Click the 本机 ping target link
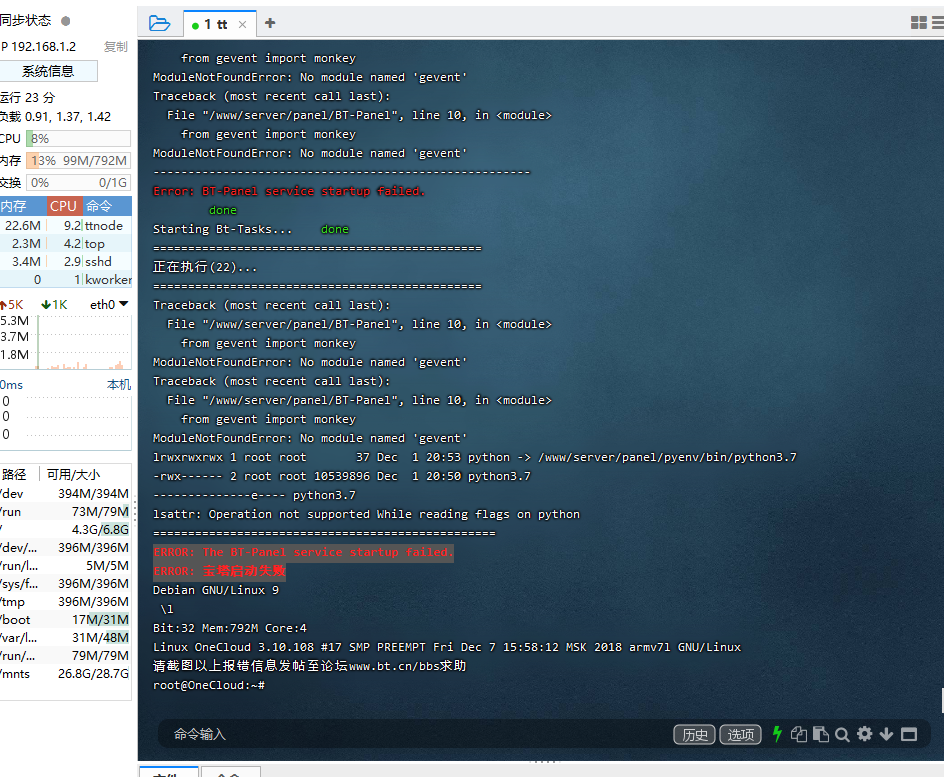Image resolution: width=944 pixels, height=777 pixels. pos(119,385)
